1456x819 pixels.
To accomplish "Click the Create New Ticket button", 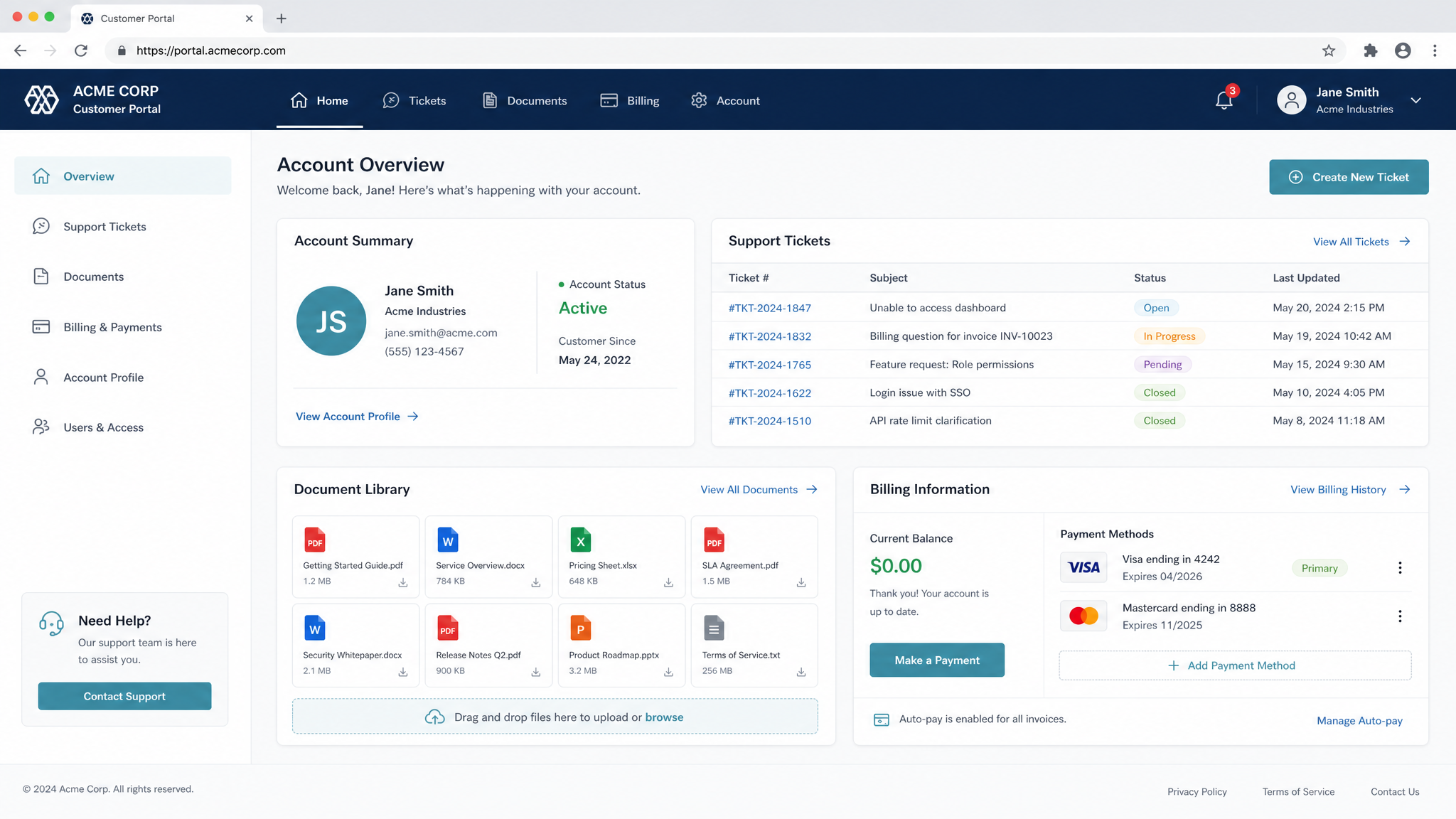I will [x=1349, y=177].
